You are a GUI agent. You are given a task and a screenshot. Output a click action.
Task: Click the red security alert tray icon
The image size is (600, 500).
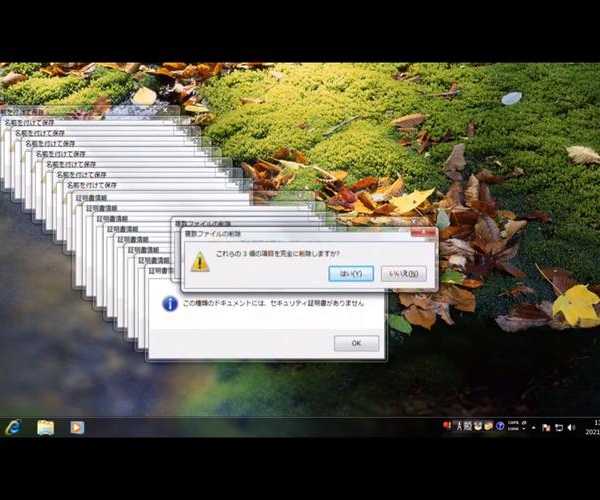click(447, 425)
